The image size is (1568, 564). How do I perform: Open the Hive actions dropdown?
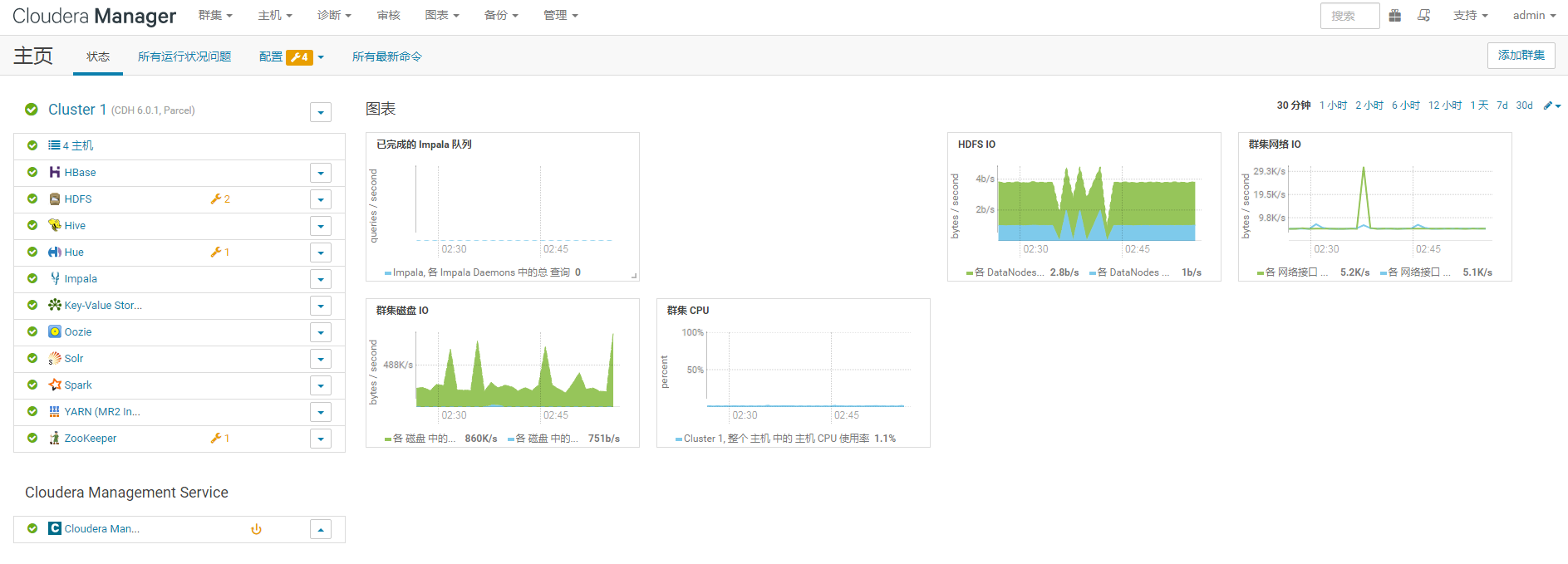321,226
